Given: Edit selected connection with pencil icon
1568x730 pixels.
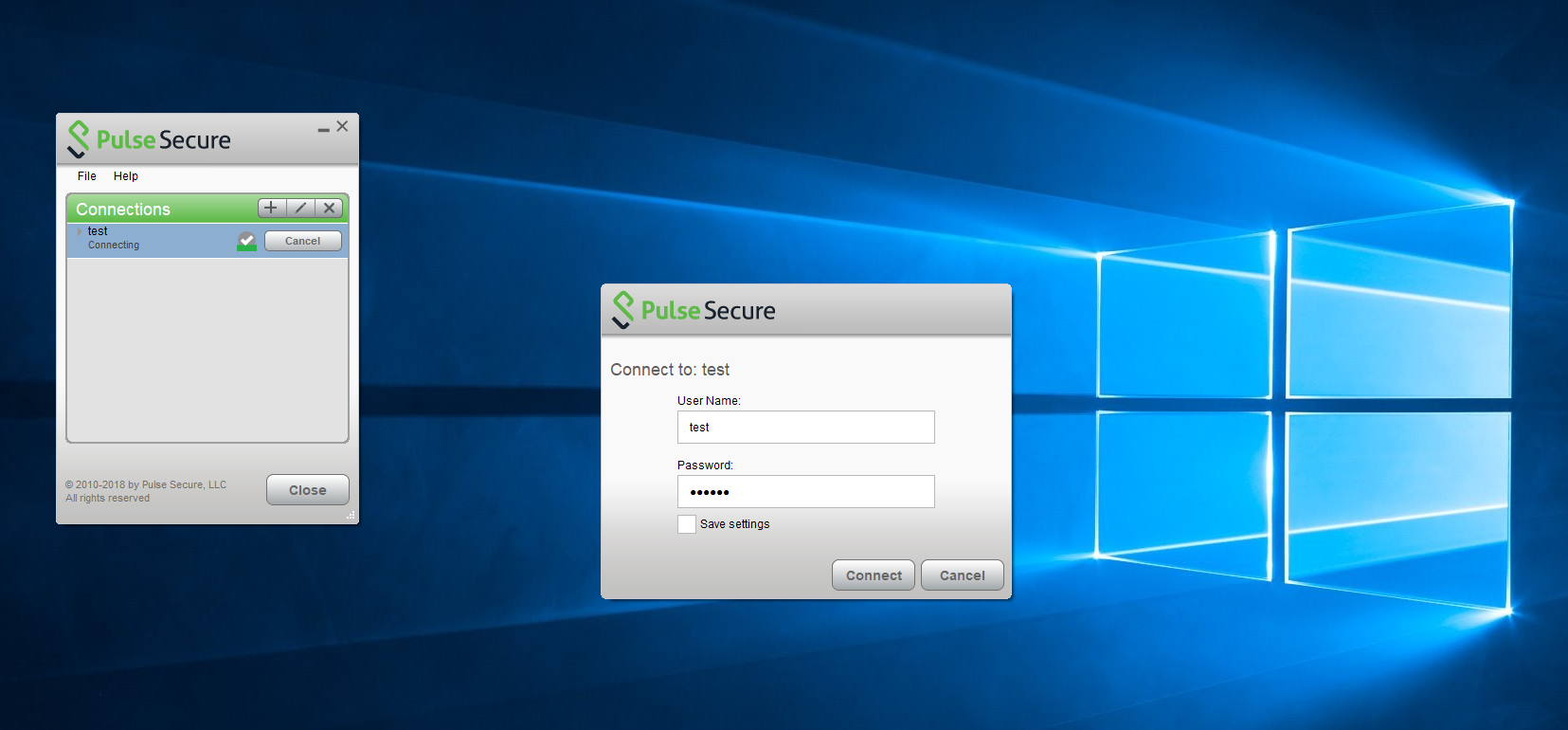Looking at the screenshot, I should pos(300,208).
